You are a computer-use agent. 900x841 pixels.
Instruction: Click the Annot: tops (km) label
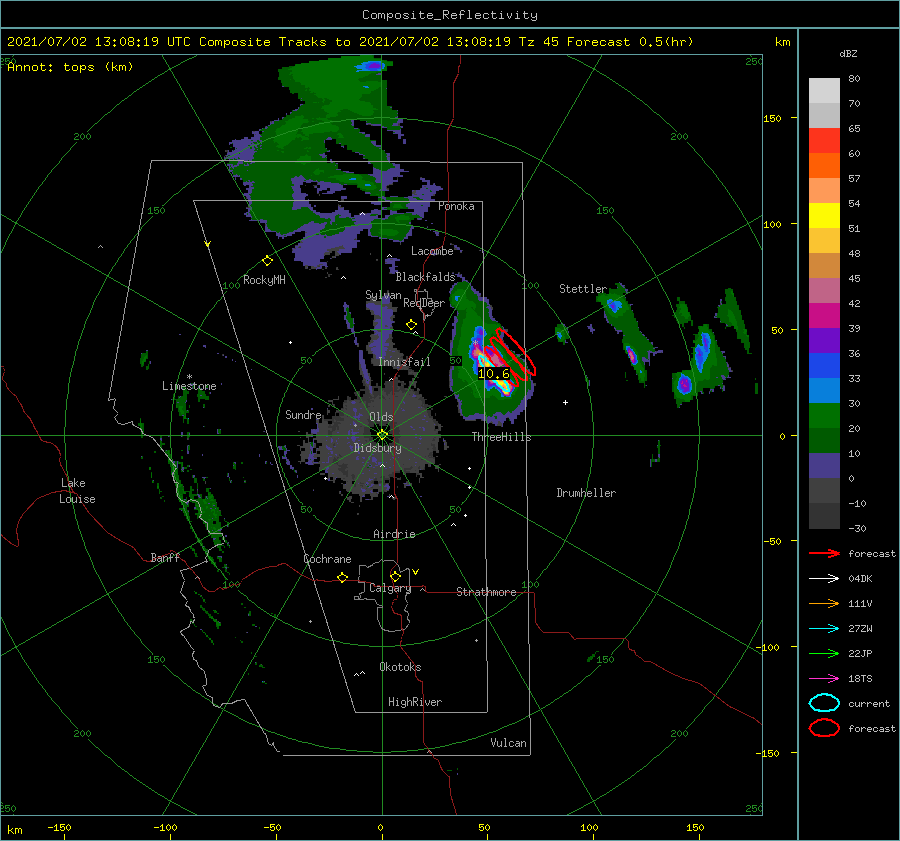(x=70, y=67)
